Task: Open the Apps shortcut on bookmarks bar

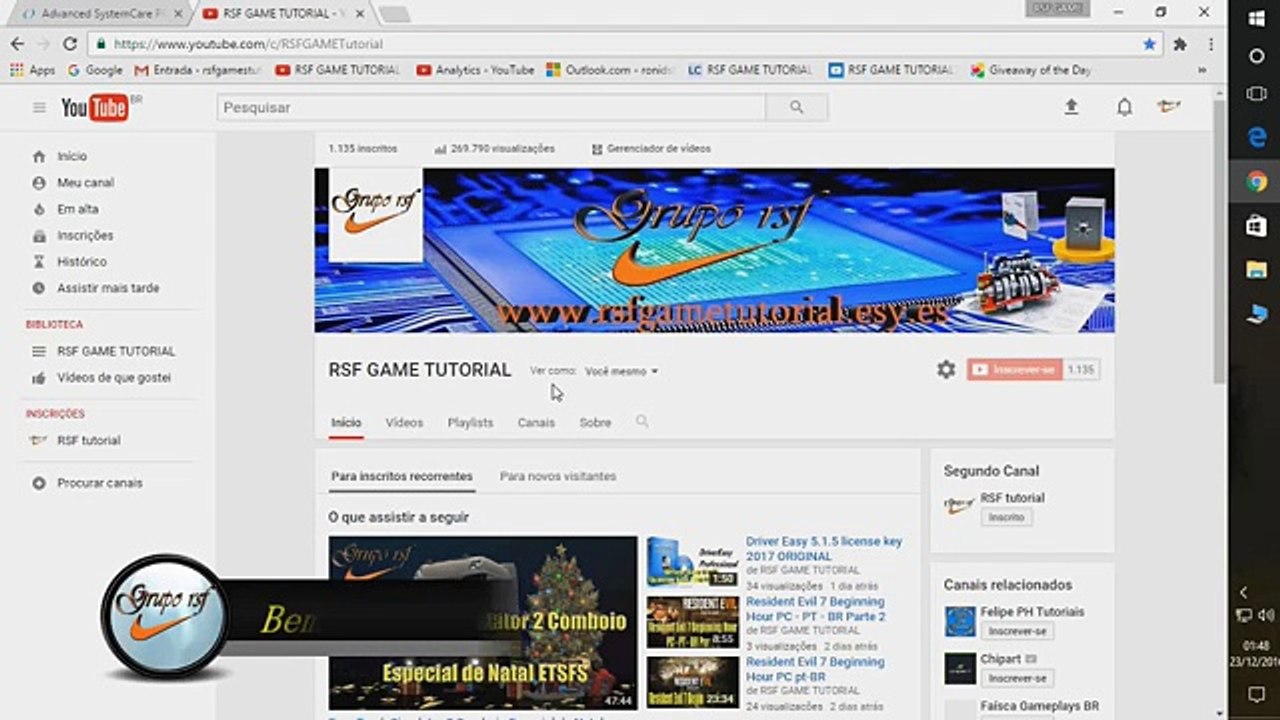Action: (33, 70)
